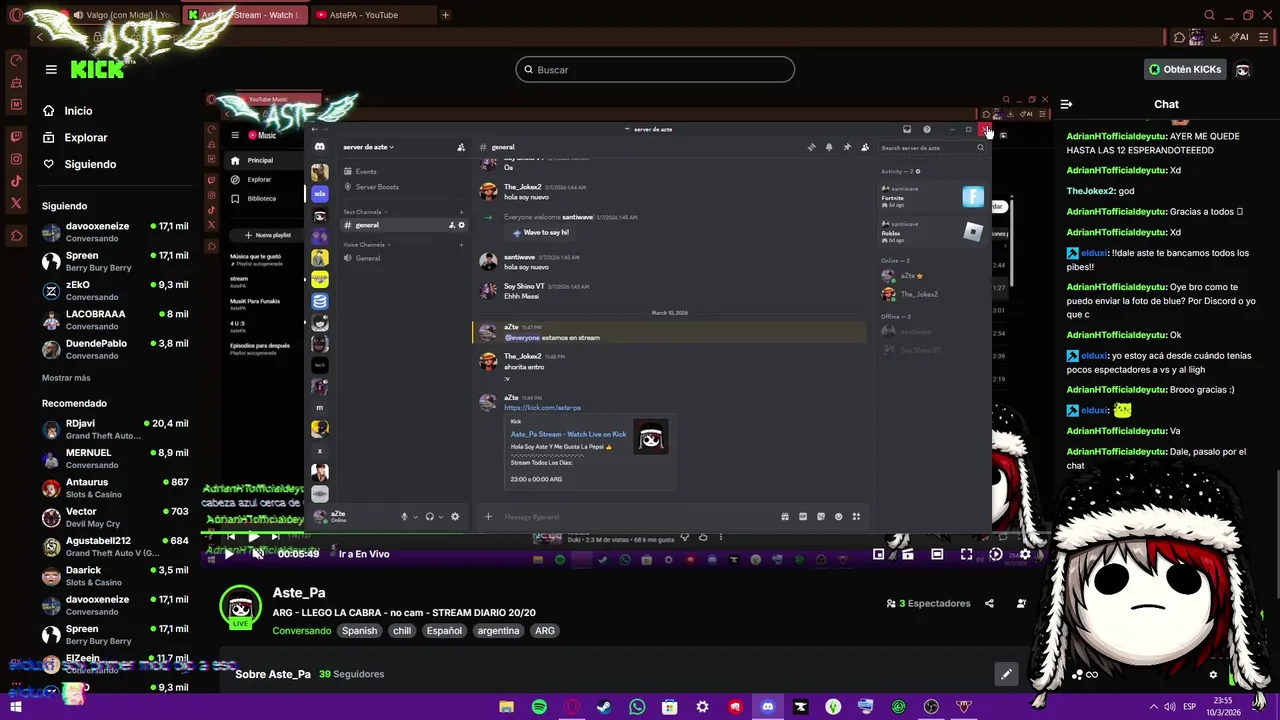Open MERNUEL recommended channel

coord(115,458)
